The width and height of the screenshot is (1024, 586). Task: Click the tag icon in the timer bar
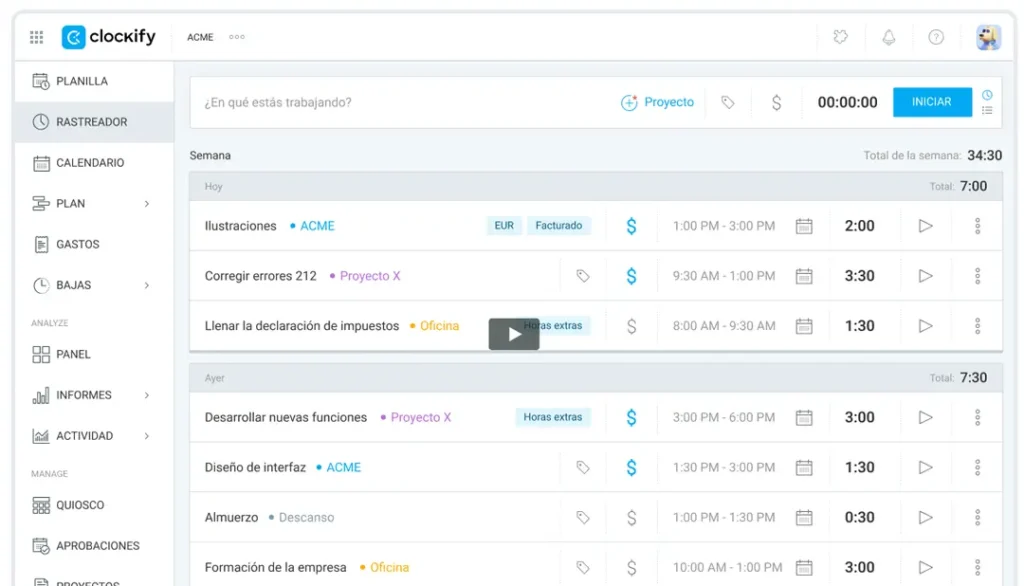[728, 102]
